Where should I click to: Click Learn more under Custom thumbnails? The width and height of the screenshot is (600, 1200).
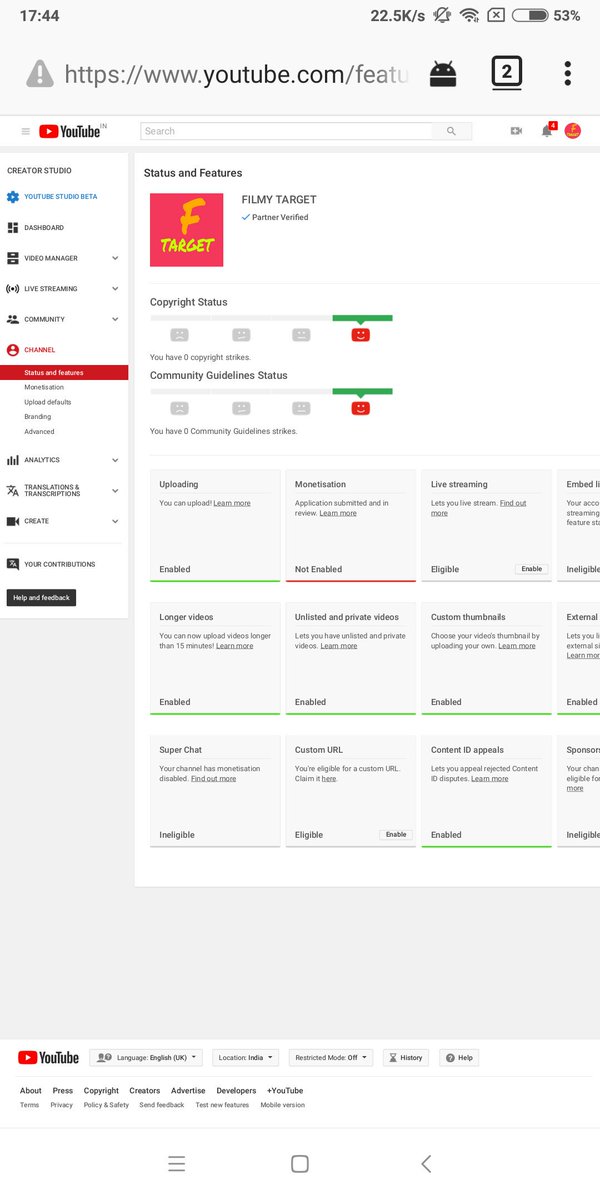point(517,646)
